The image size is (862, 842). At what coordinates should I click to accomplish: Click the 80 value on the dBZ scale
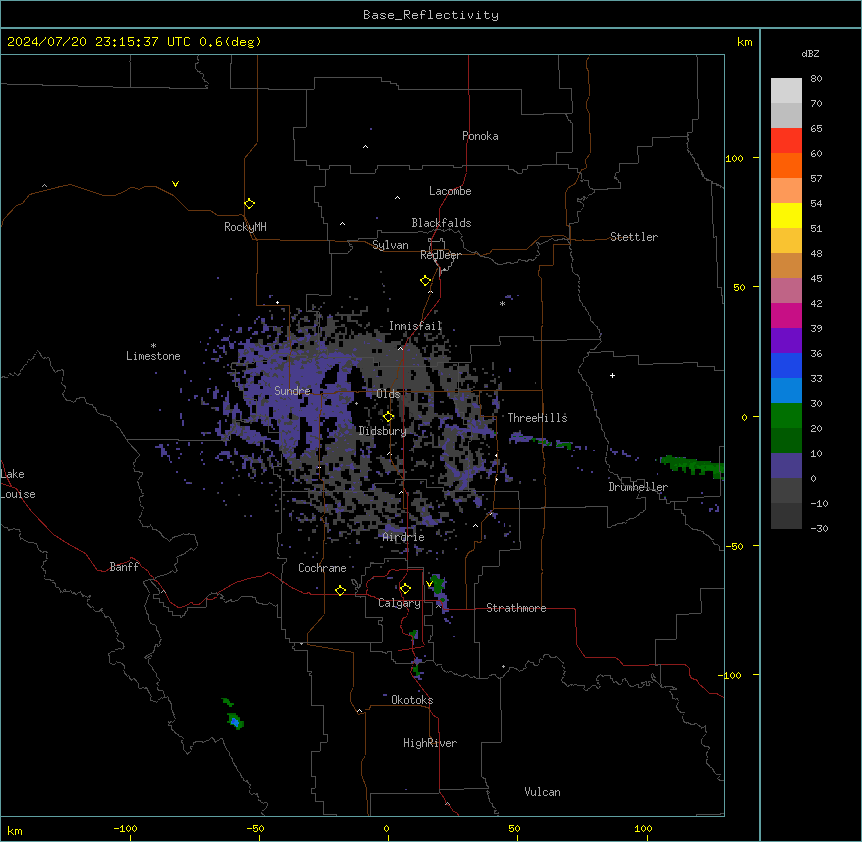point(816,79)
